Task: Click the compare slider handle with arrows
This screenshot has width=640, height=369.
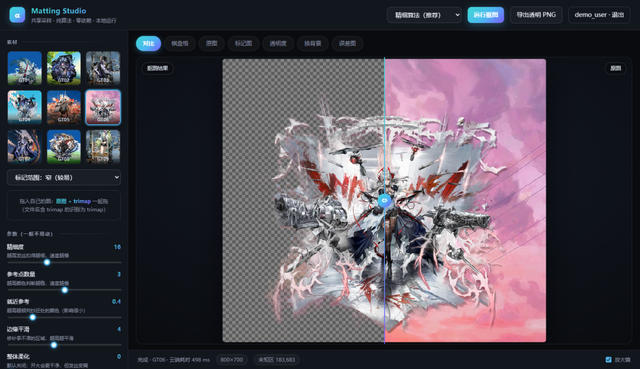Action: [384, 200]
